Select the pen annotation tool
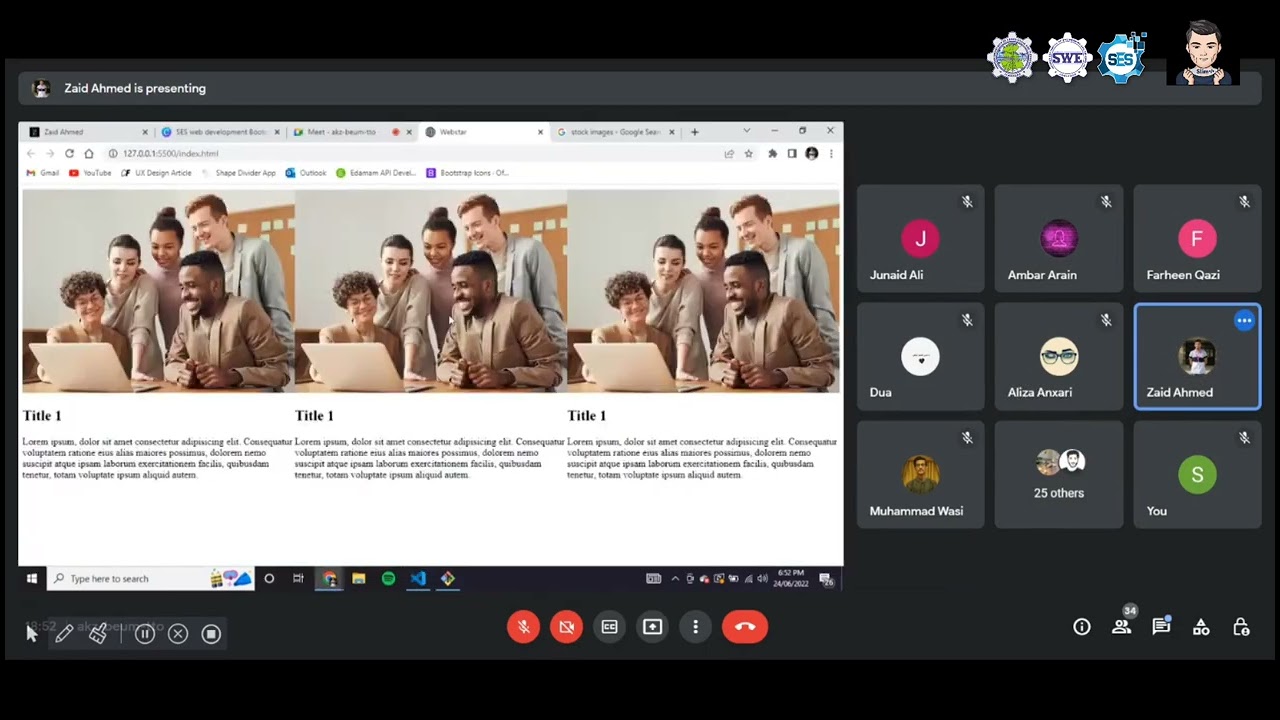This screenshot has height=720, width=1280. coord(64,633)
